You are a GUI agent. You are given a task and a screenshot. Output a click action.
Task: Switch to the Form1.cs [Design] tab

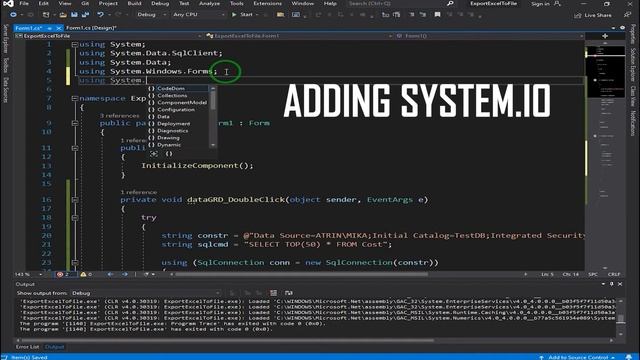(x=91, y=28)
